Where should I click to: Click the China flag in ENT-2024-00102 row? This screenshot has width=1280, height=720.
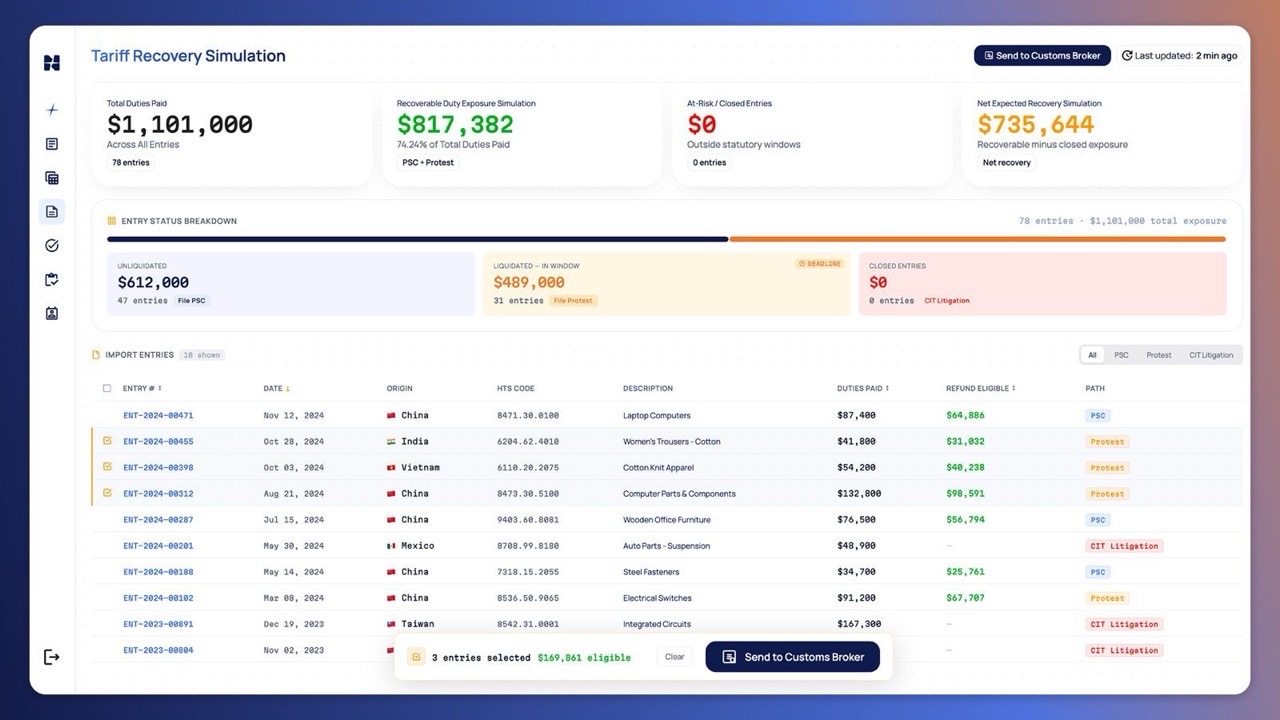click(392, 598)
